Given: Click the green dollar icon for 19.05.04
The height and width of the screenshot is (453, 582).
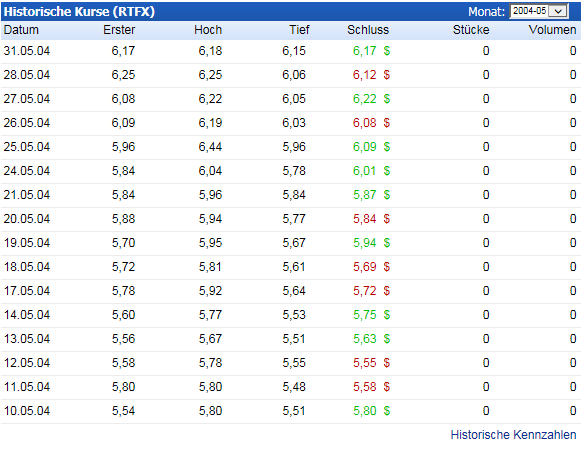Looking at the screenshot, I should click(387, 243).
